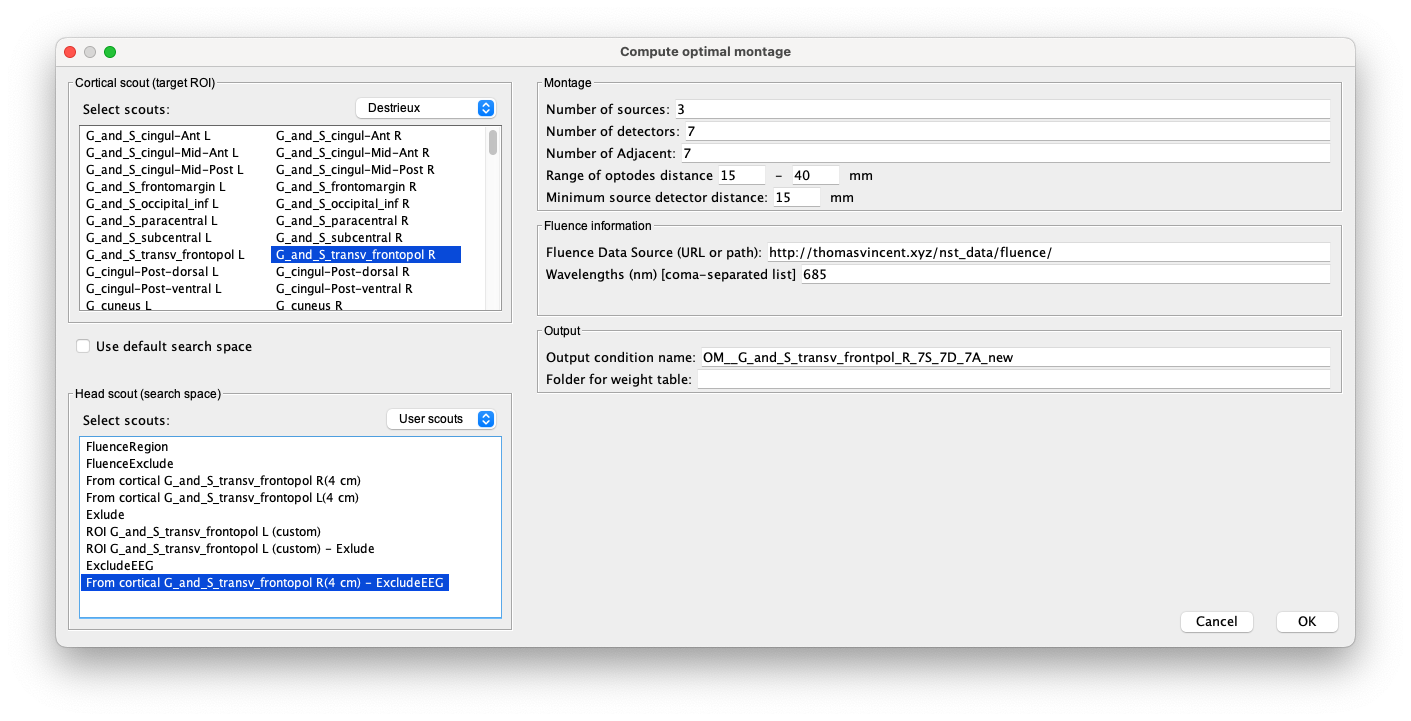The height and width of the screenshot is (721, 1411).
Task: Edit the Number of Adjacent field
Action: coord(1005,153)
